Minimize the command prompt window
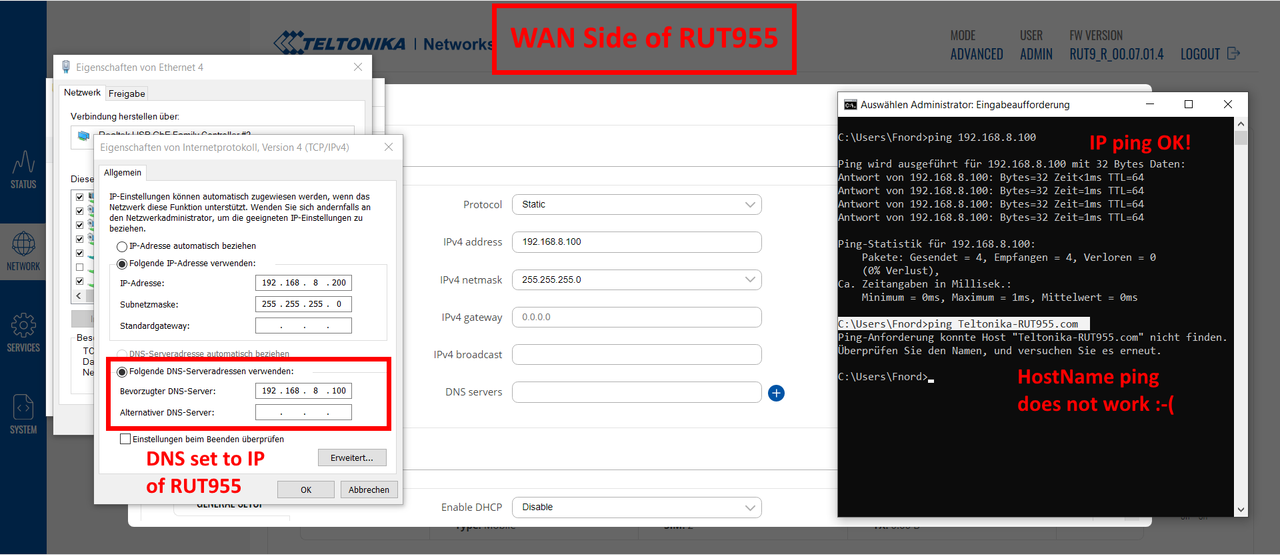The height and width of the screenshot is (555, 1280). click(1148, 104)
